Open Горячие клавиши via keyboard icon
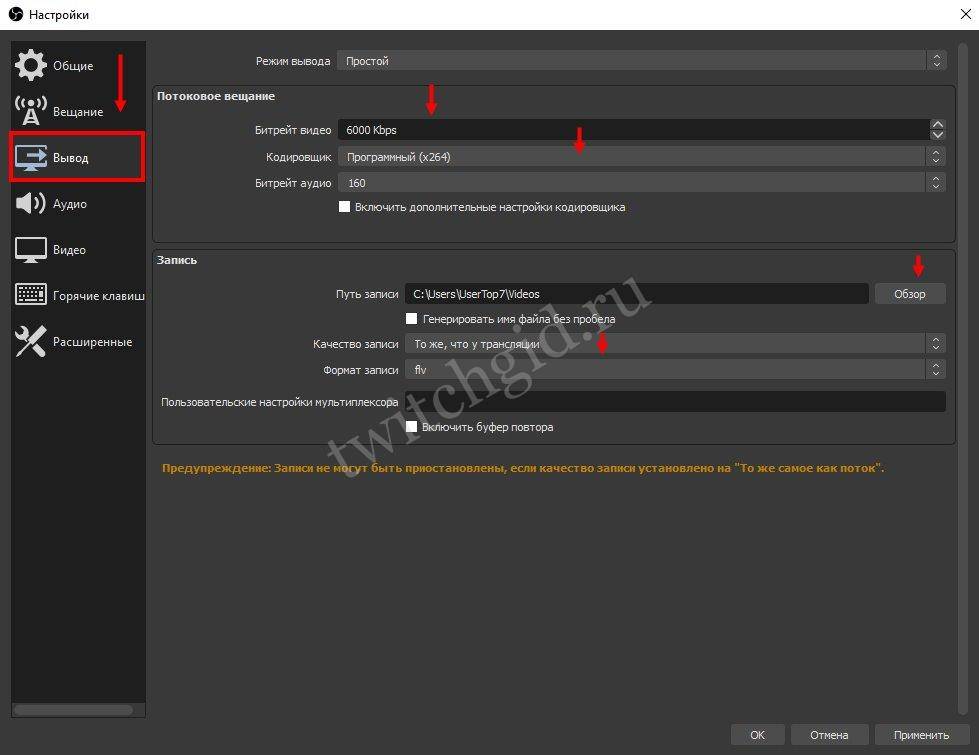 point(31,296)
